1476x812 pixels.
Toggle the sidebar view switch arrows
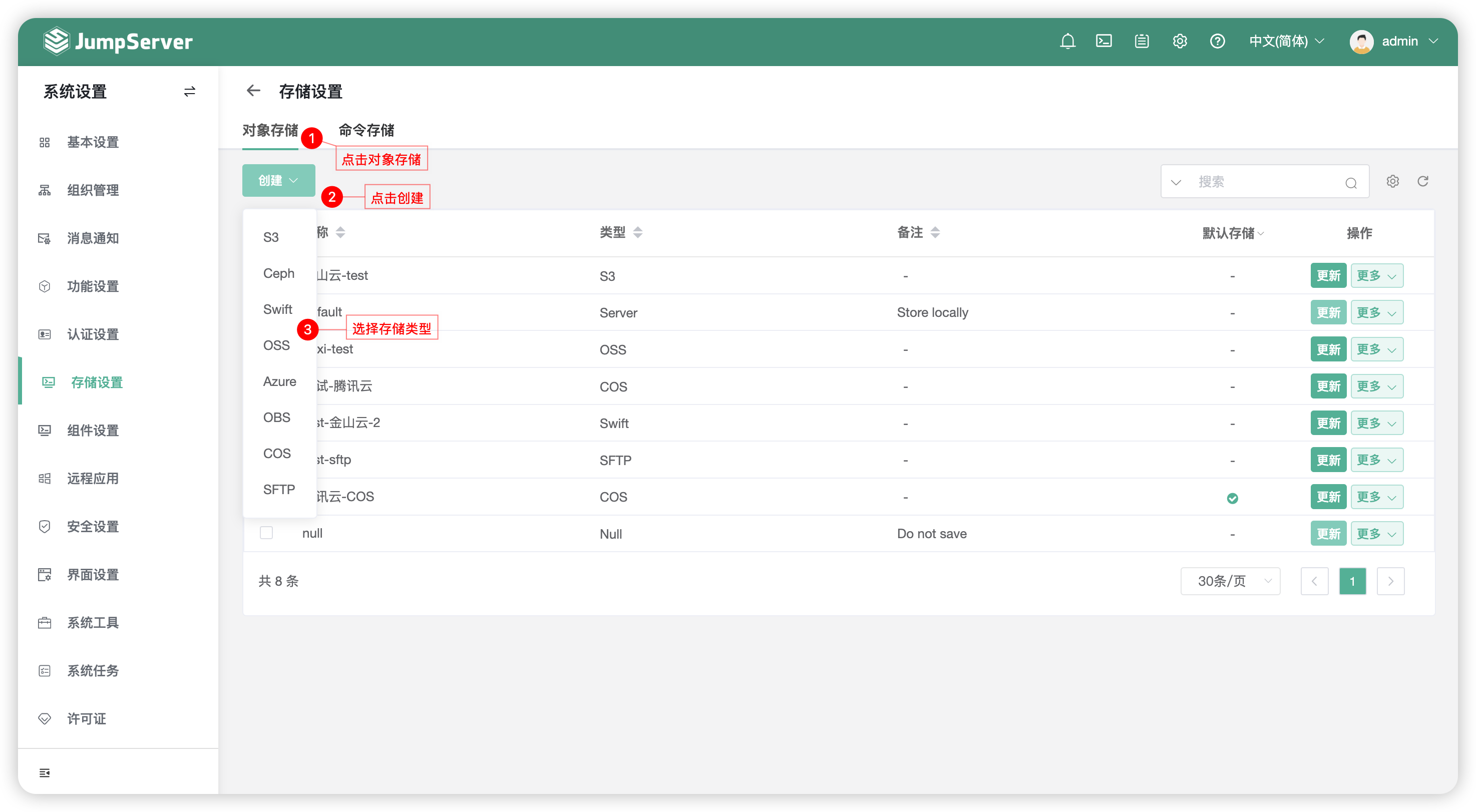(190, 92)
